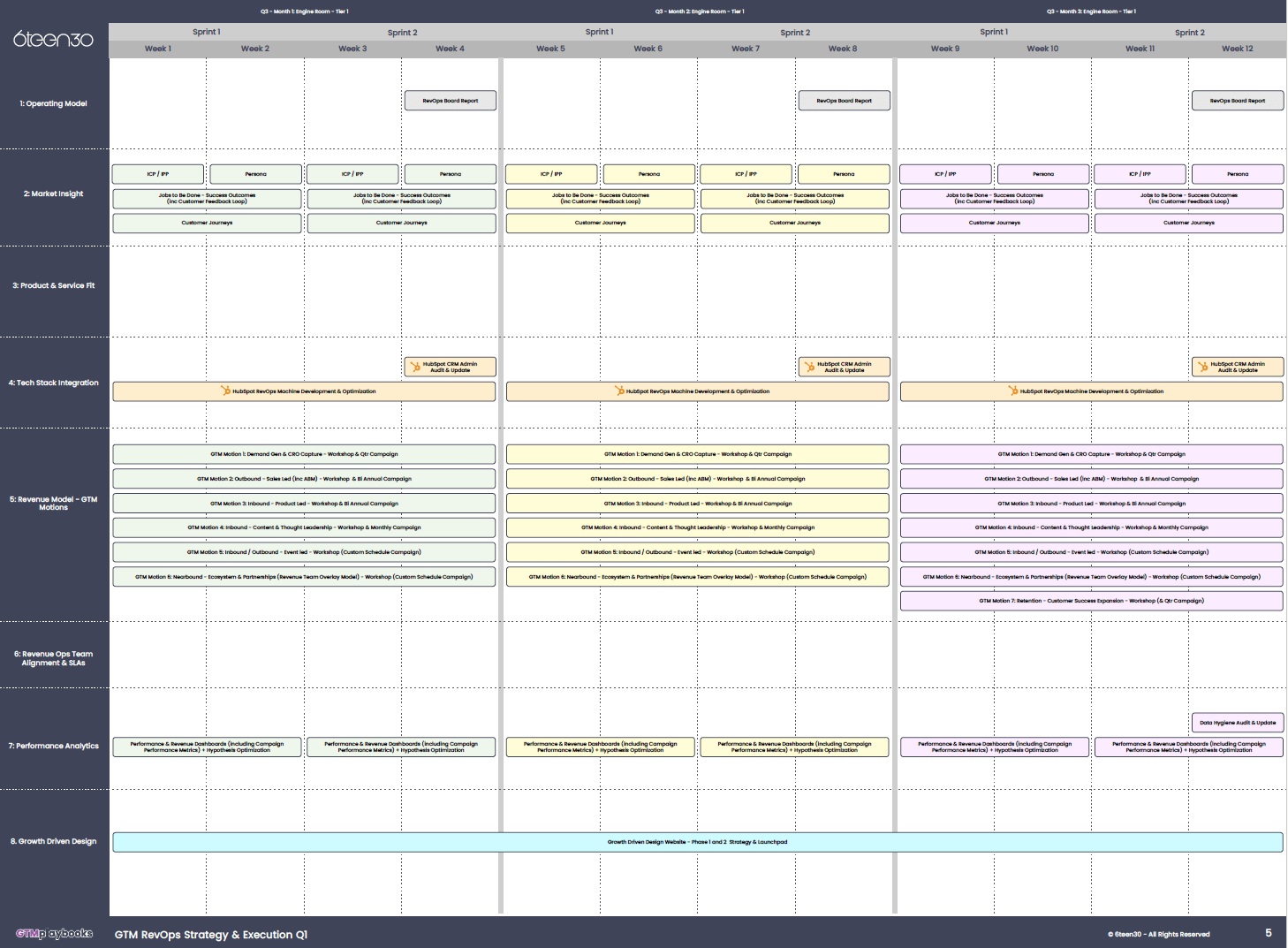
Task: Open Customer Journeys card under Weeks 3-4
Action: click(x=402, y=223)
